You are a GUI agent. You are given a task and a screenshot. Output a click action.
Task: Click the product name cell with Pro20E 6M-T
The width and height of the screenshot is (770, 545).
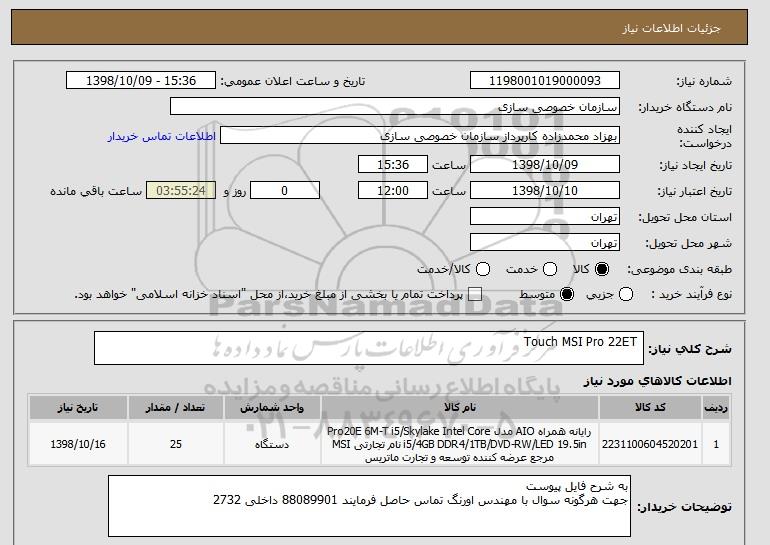tap(460, 444)
